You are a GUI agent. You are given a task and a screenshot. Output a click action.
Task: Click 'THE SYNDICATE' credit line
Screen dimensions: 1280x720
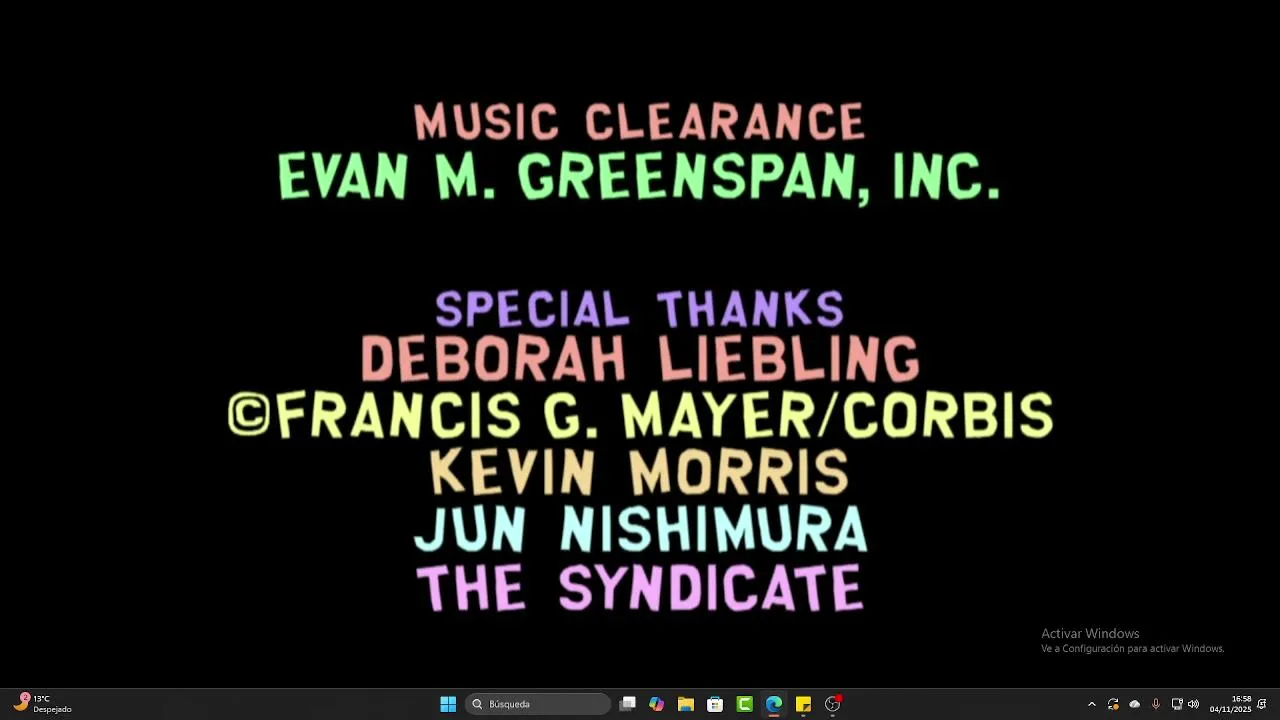click(x=640, y=588)
